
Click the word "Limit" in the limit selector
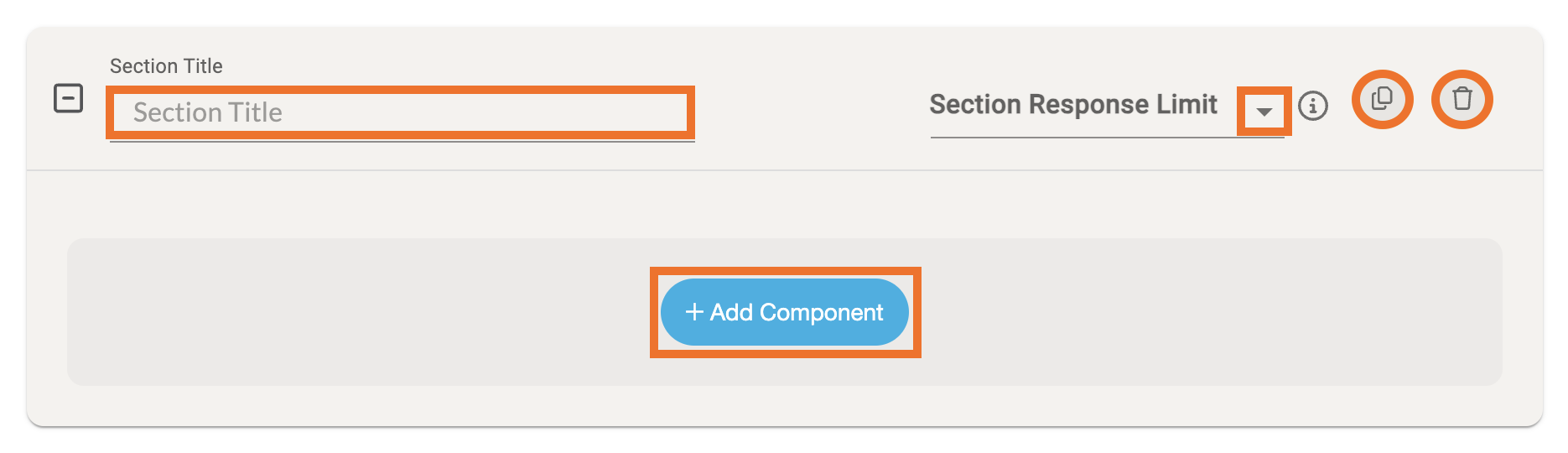(x=1186, y=105)
